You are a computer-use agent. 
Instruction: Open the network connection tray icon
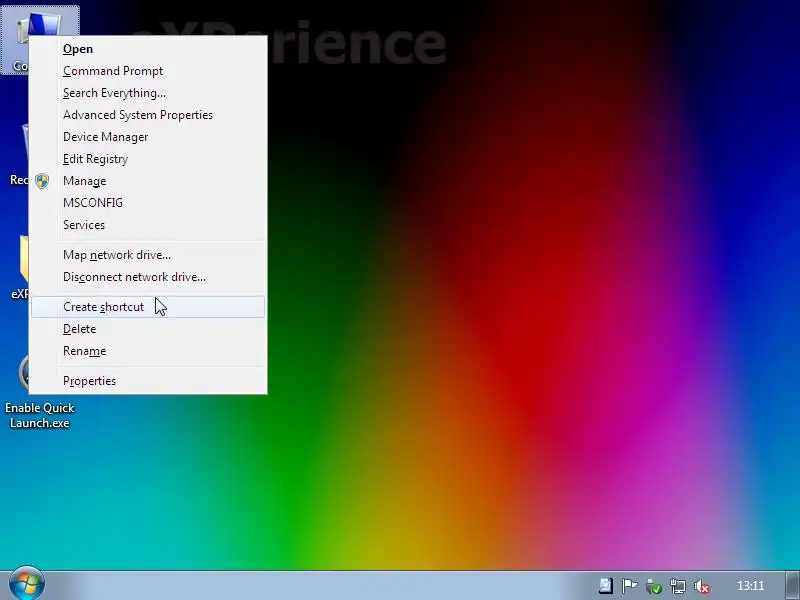[678, 586]
